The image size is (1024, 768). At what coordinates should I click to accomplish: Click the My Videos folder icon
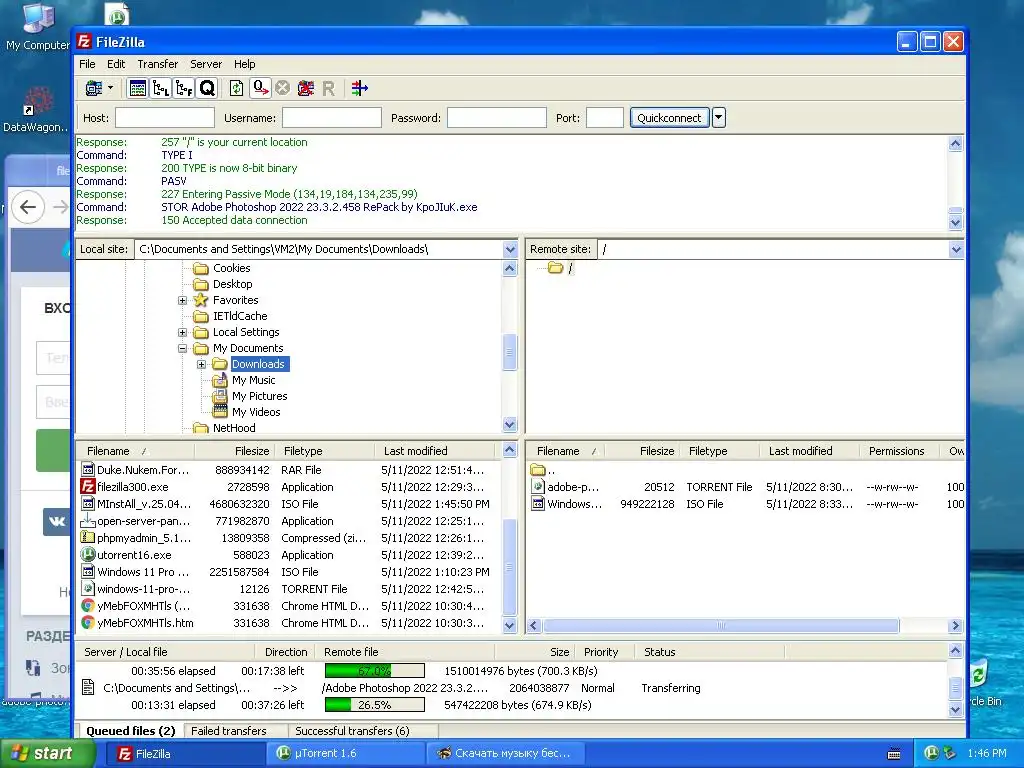pos(220,412)
